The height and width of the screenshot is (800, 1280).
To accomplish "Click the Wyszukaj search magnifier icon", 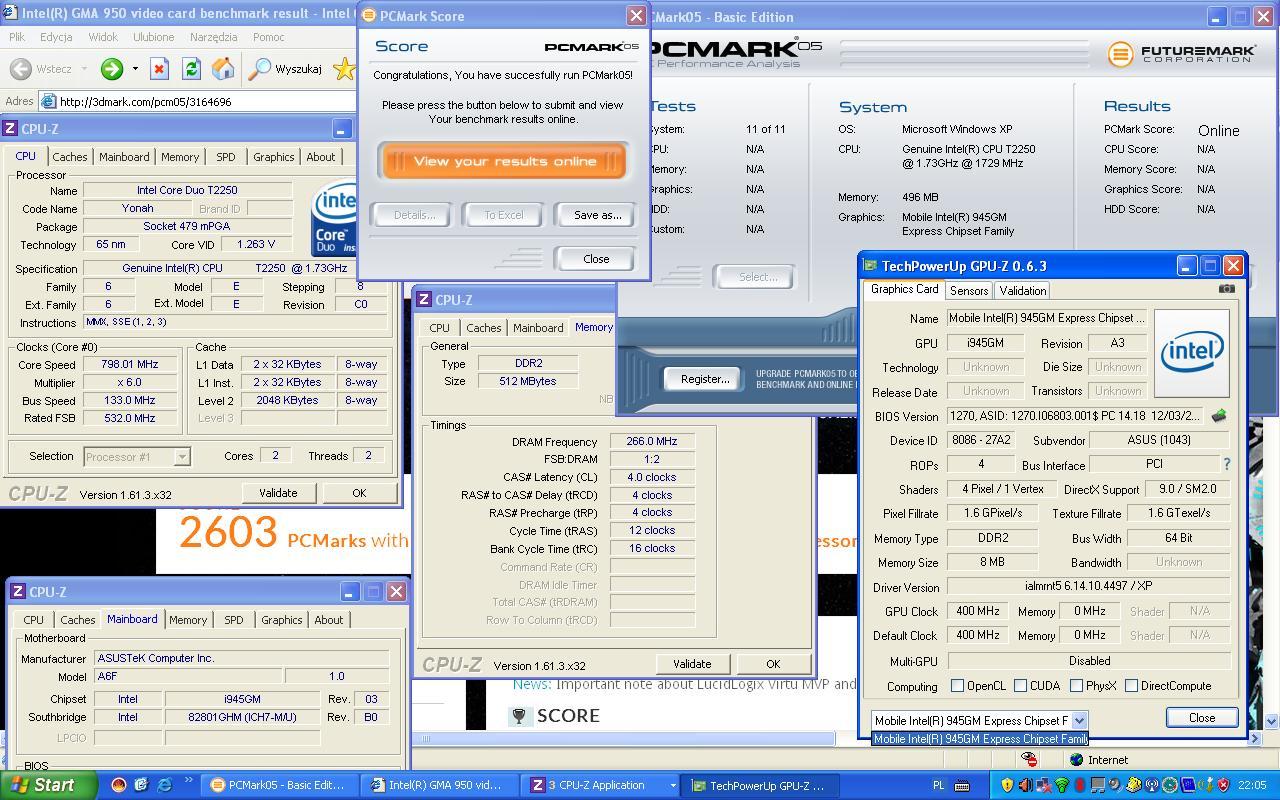I will point(259,69).
